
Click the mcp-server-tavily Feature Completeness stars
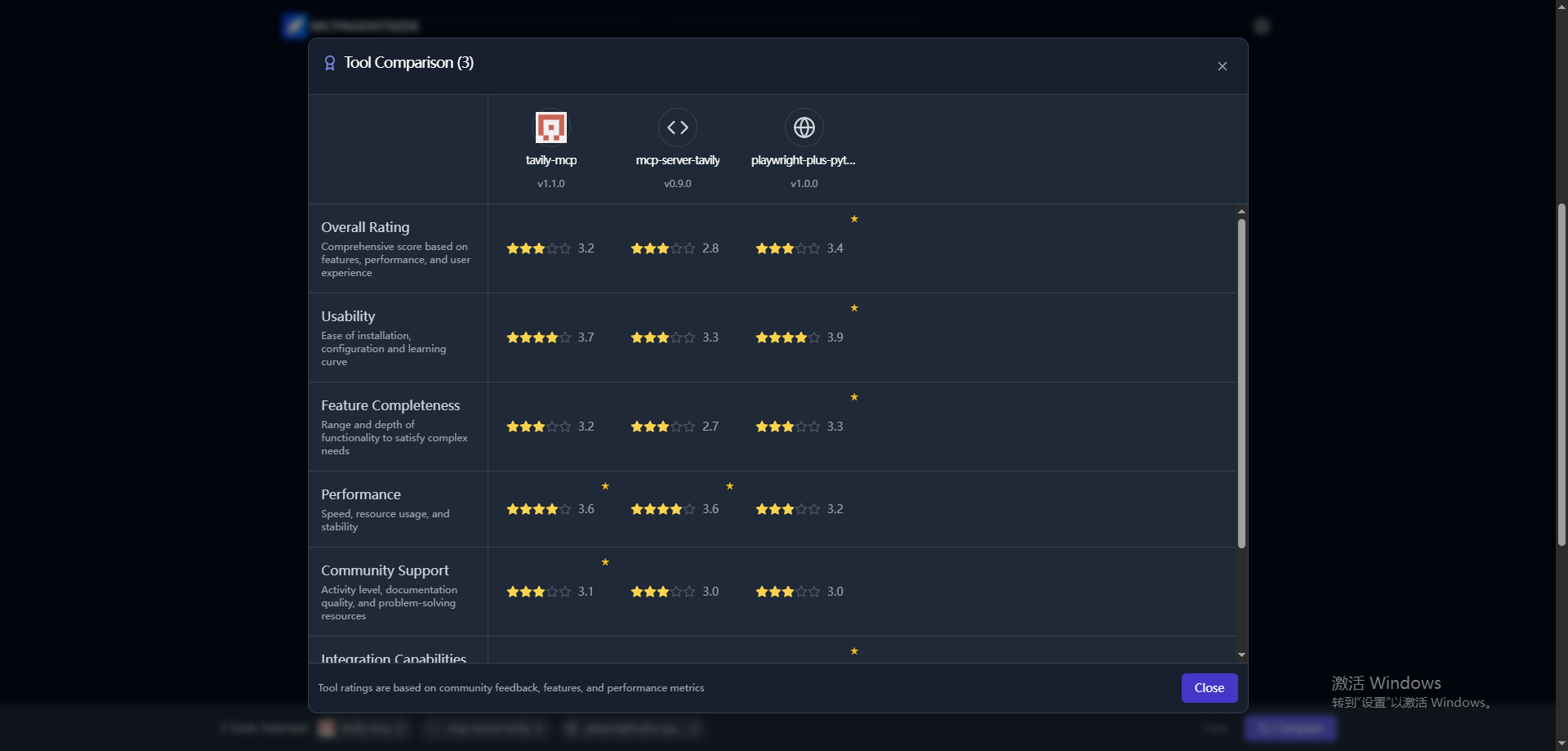(663, 427)
